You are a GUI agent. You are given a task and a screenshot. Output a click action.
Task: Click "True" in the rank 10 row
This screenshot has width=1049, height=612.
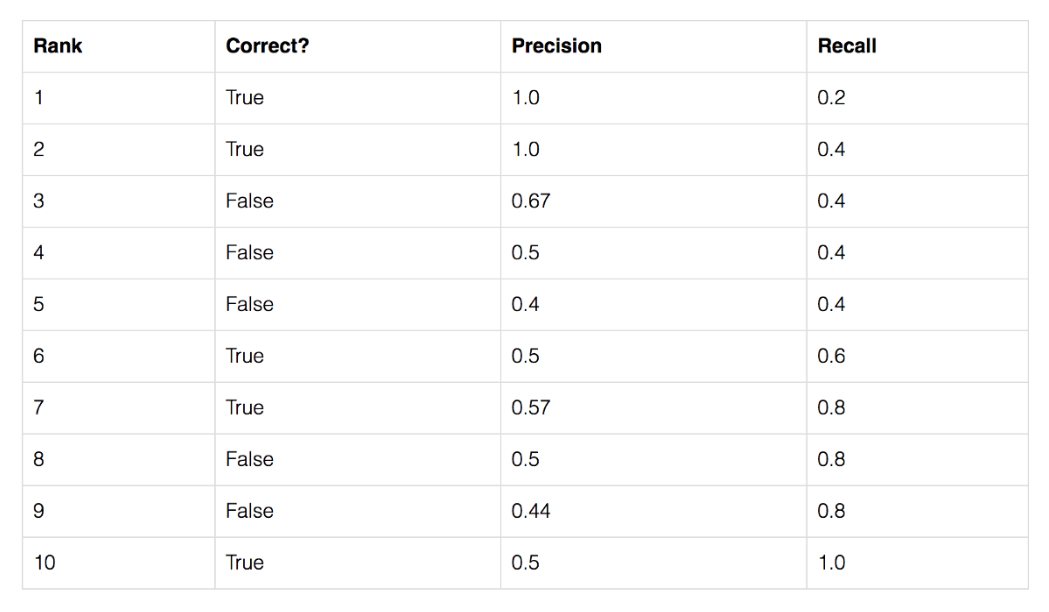point(245,563)
